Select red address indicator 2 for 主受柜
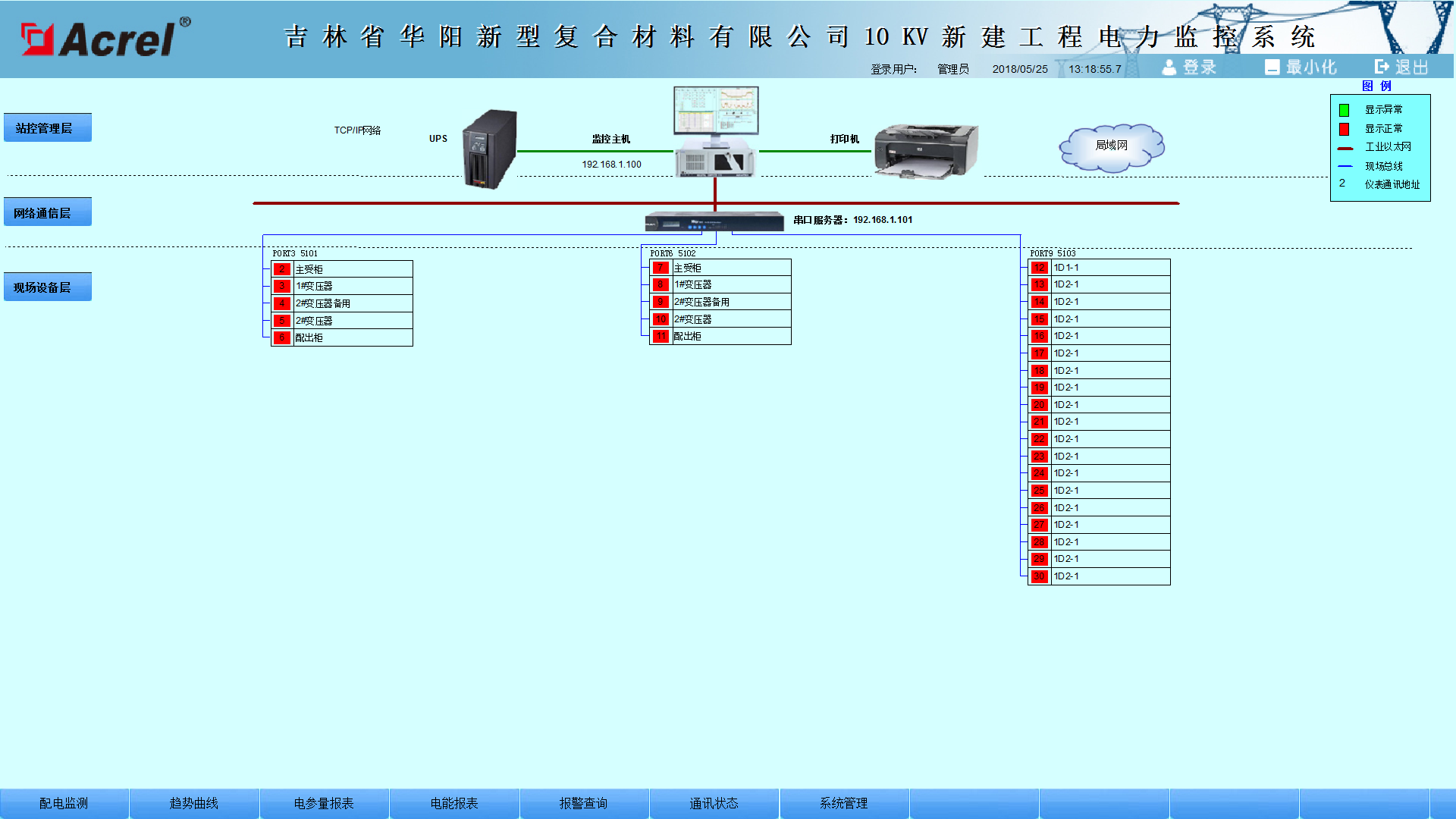Image resolution: width=1456 pixels, height=819 pixels. (282, 269)
